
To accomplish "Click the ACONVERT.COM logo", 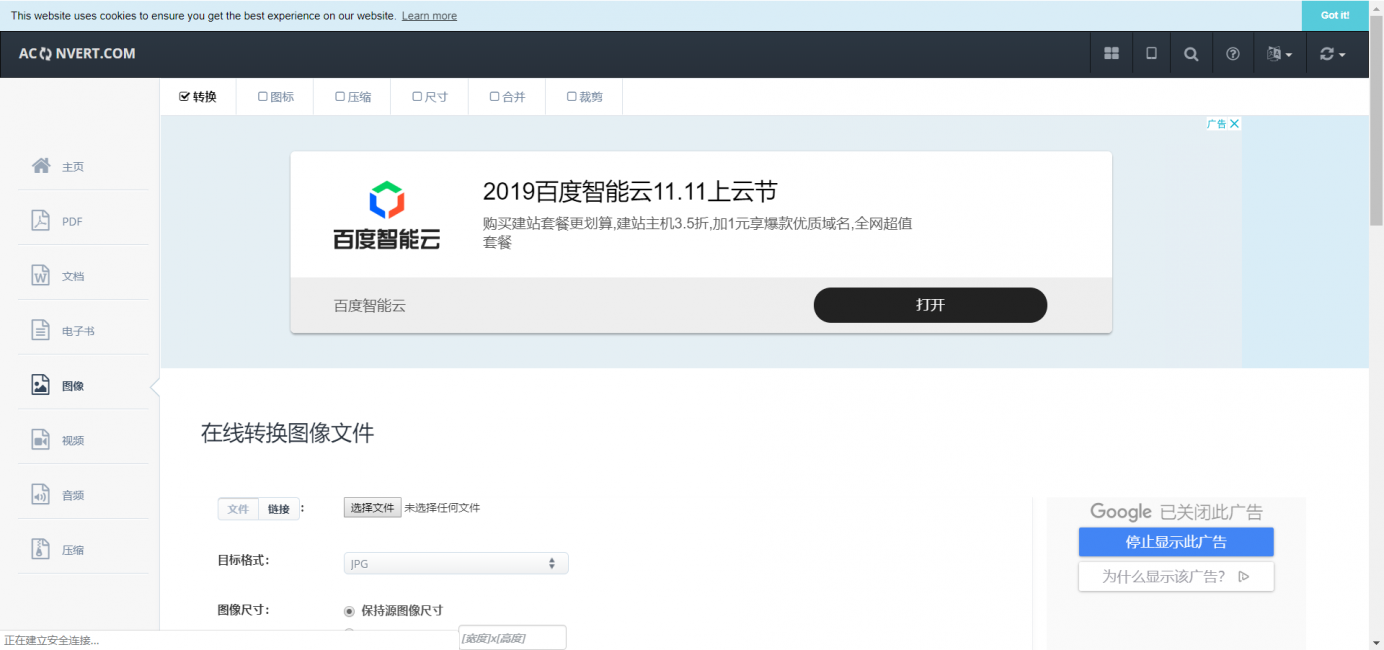I will point(77,54).
